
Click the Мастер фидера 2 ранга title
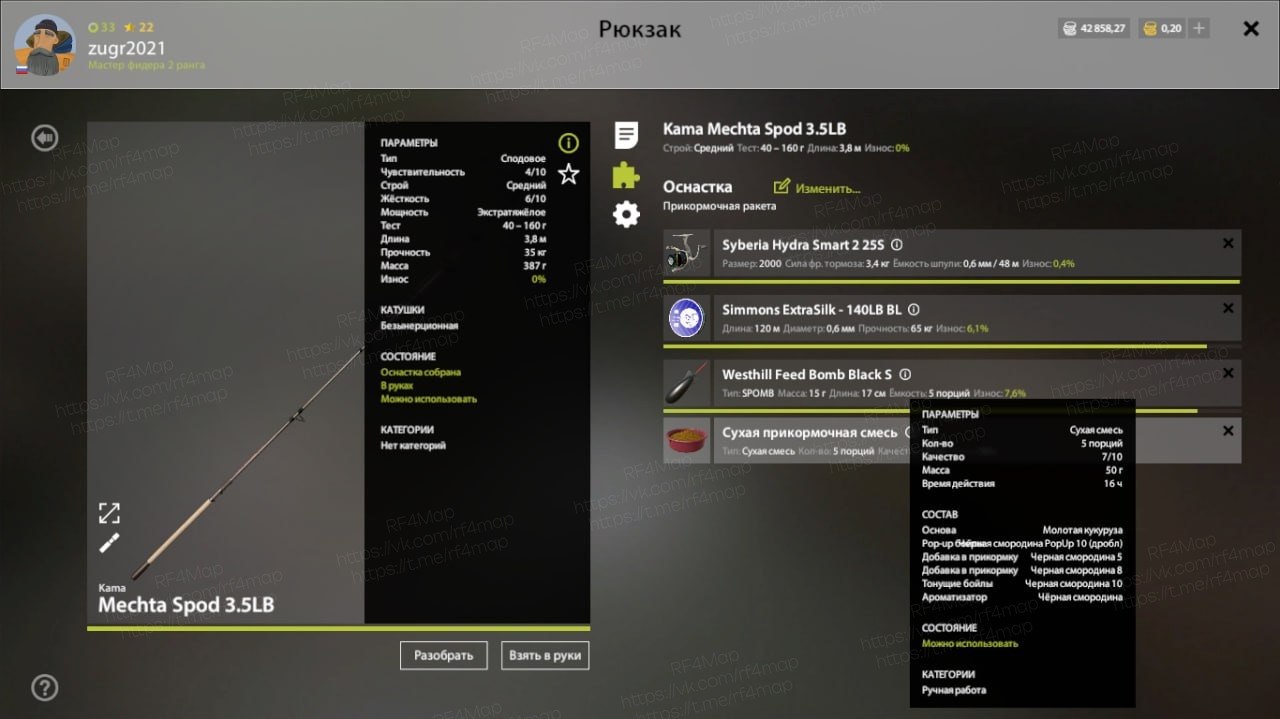click(x=146, y=65)
